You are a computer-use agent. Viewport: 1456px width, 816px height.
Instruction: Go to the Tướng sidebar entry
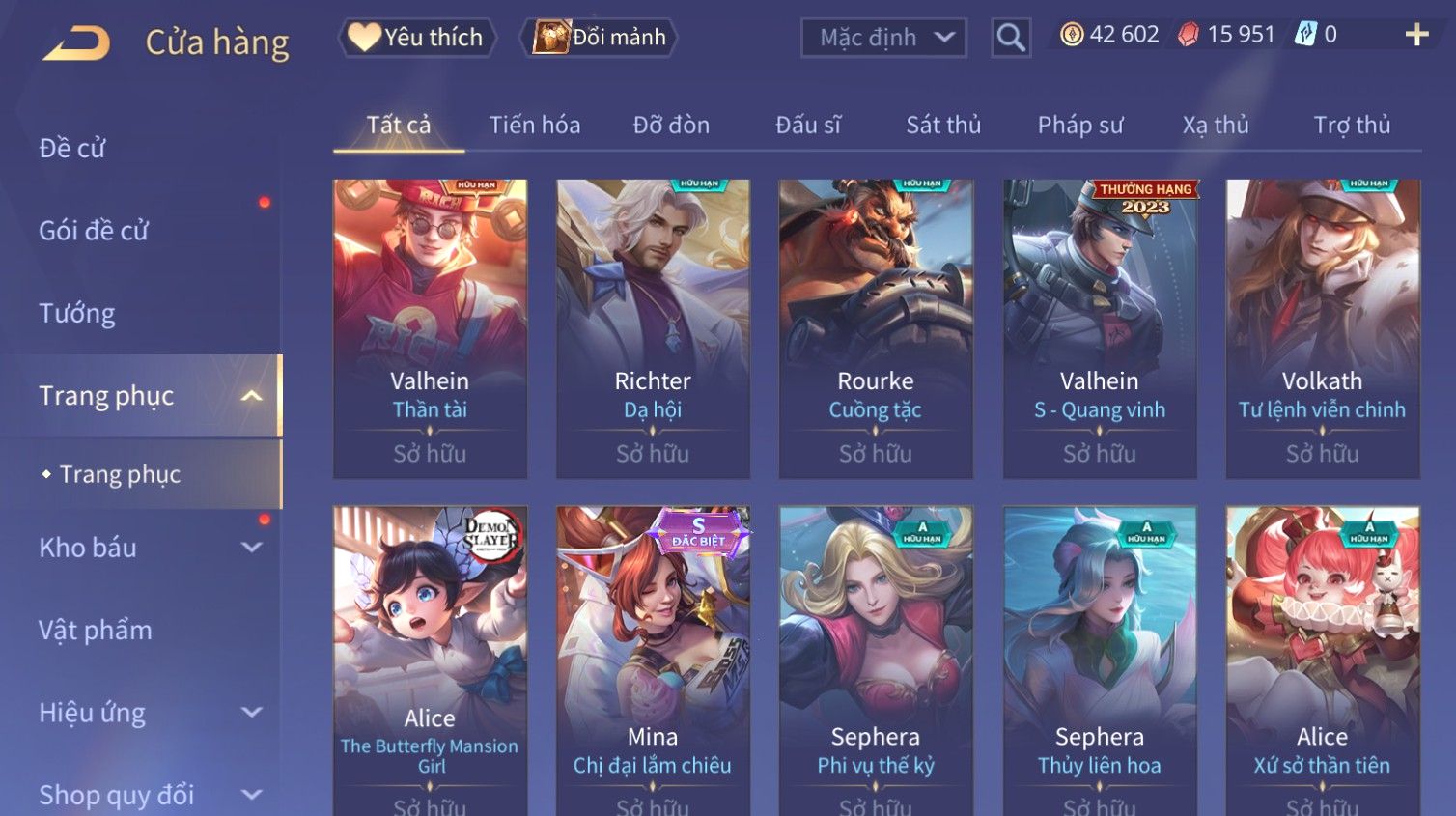coord(77,314)
